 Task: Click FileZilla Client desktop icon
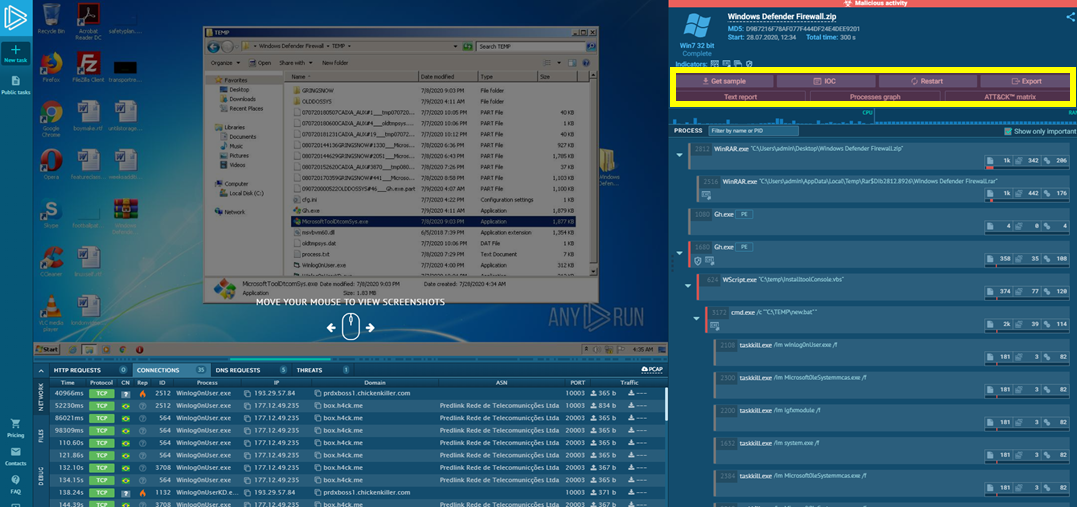[x=88, y=68]
